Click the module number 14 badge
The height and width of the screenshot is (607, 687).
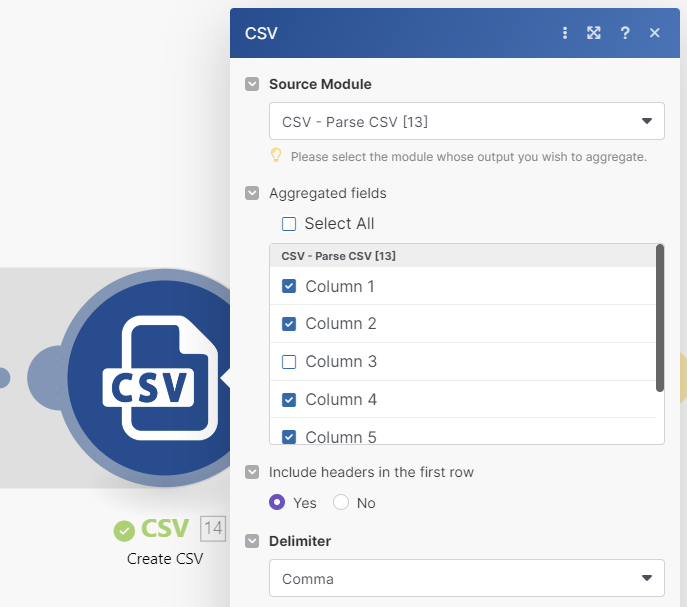214,528
